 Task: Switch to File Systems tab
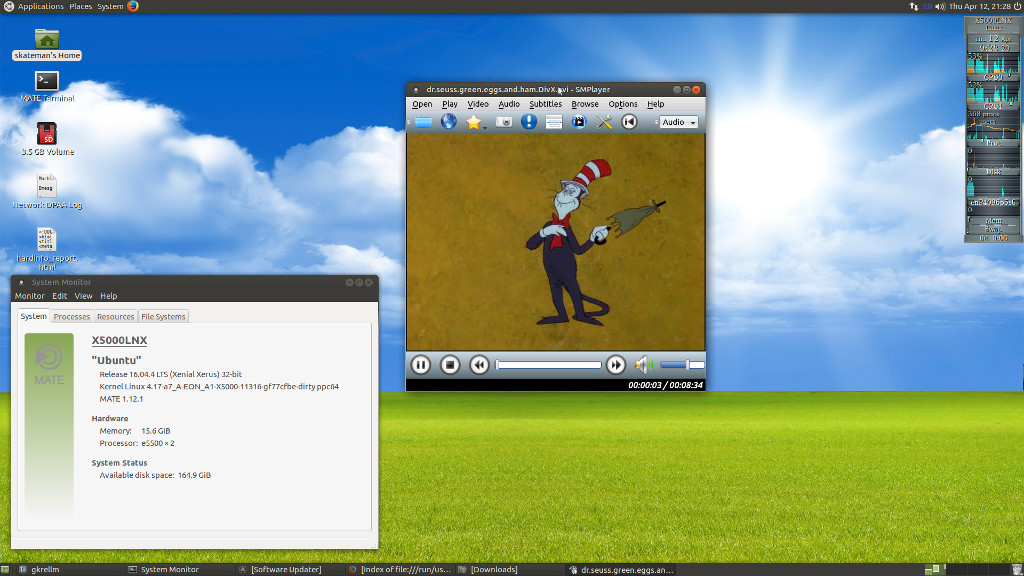tap(163, 317)
